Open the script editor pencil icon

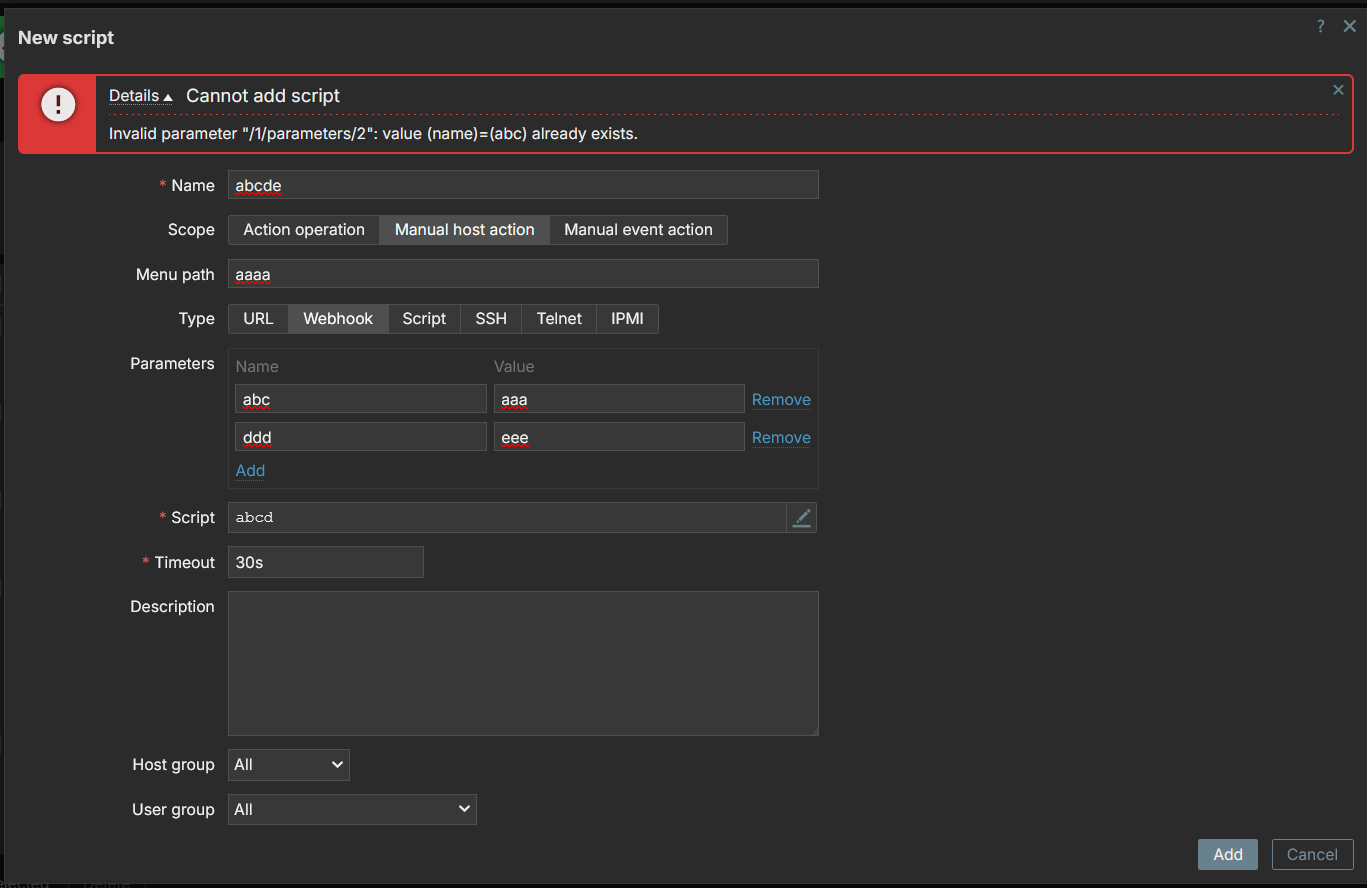(x=801, y=517)
